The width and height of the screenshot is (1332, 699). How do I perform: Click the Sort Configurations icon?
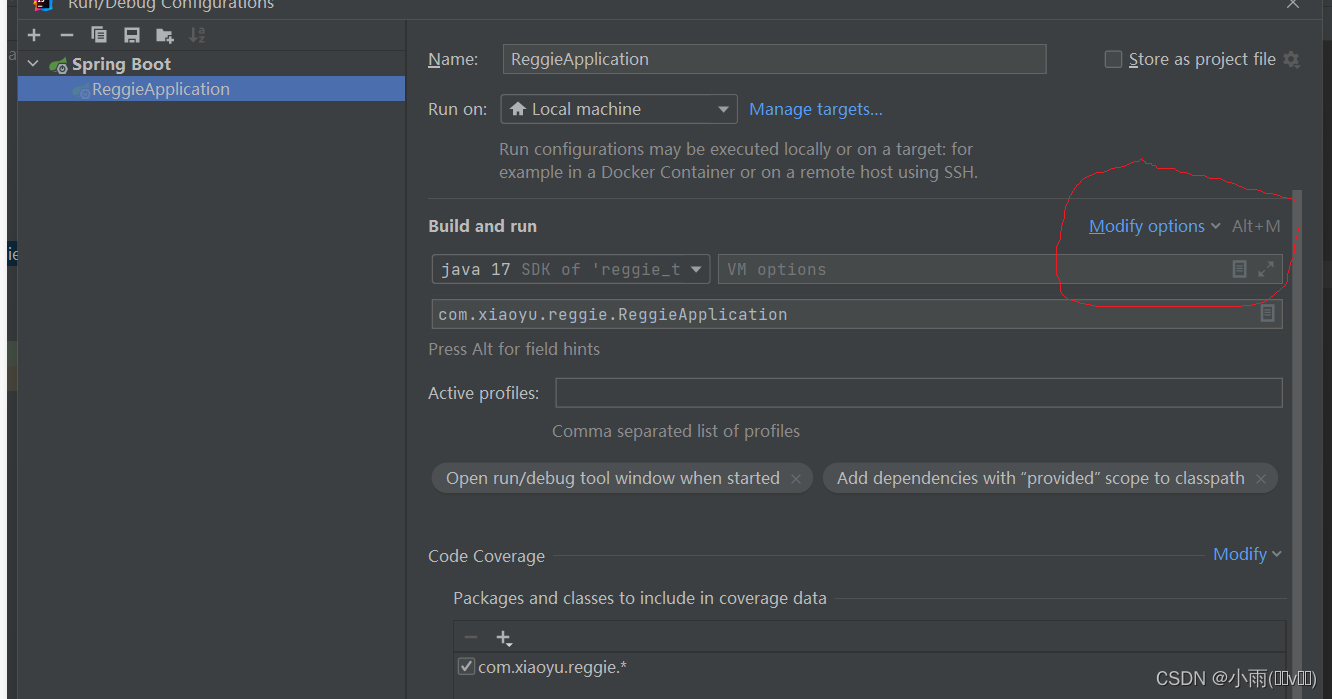(x=197, y=35)
